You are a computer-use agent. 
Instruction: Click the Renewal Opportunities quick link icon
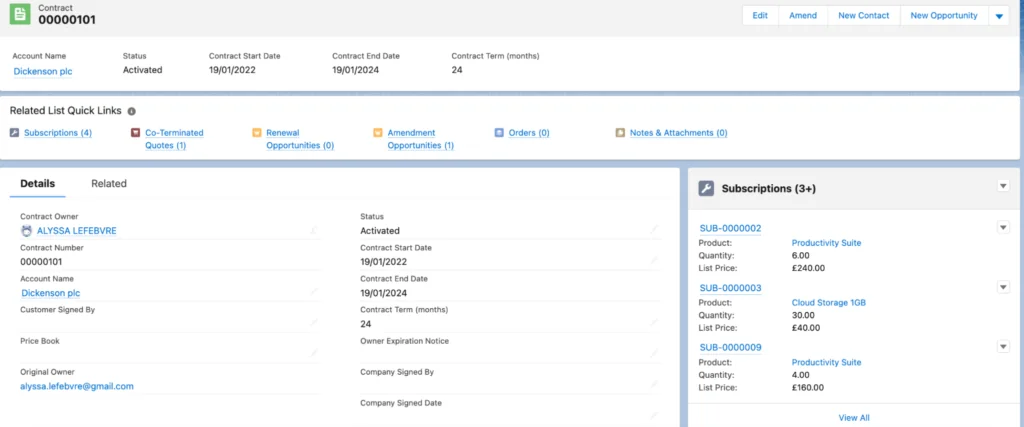(257, 133)
